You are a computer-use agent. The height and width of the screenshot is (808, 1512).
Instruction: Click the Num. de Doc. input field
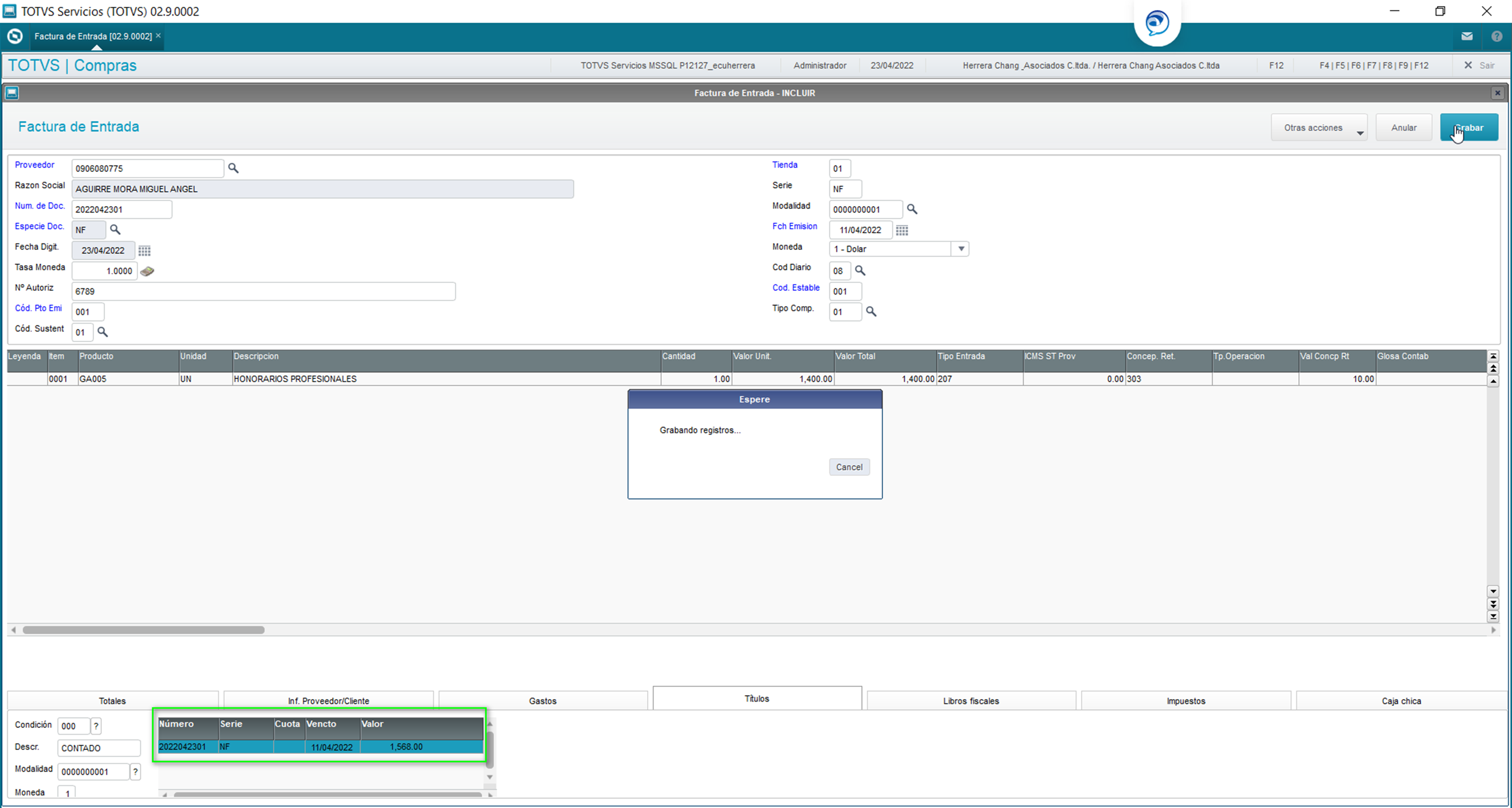point(121,210)
